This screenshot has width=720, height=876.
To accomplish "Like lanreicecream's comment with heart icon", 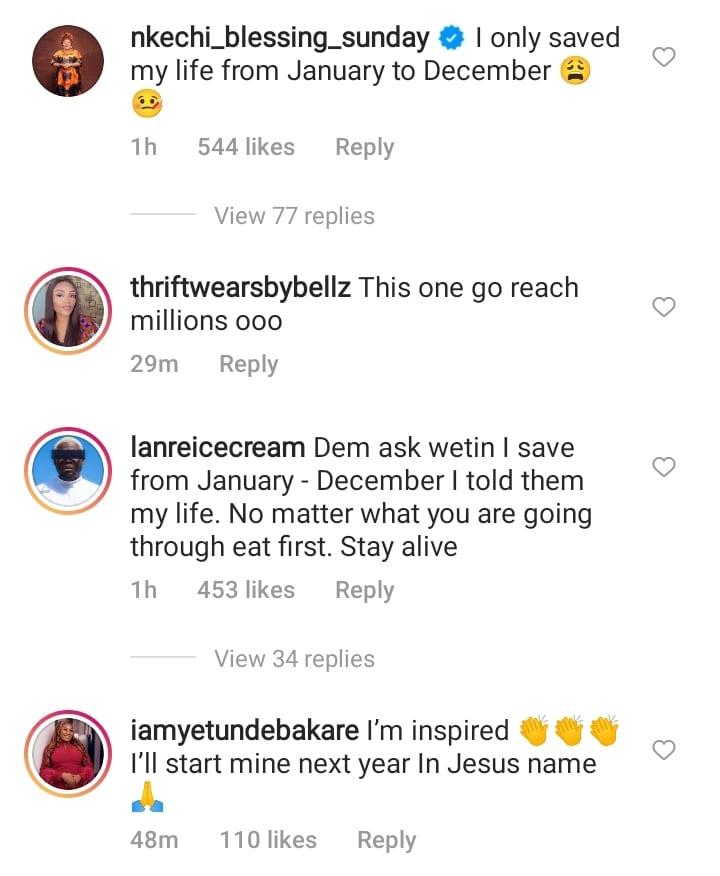I will (664, 467).
